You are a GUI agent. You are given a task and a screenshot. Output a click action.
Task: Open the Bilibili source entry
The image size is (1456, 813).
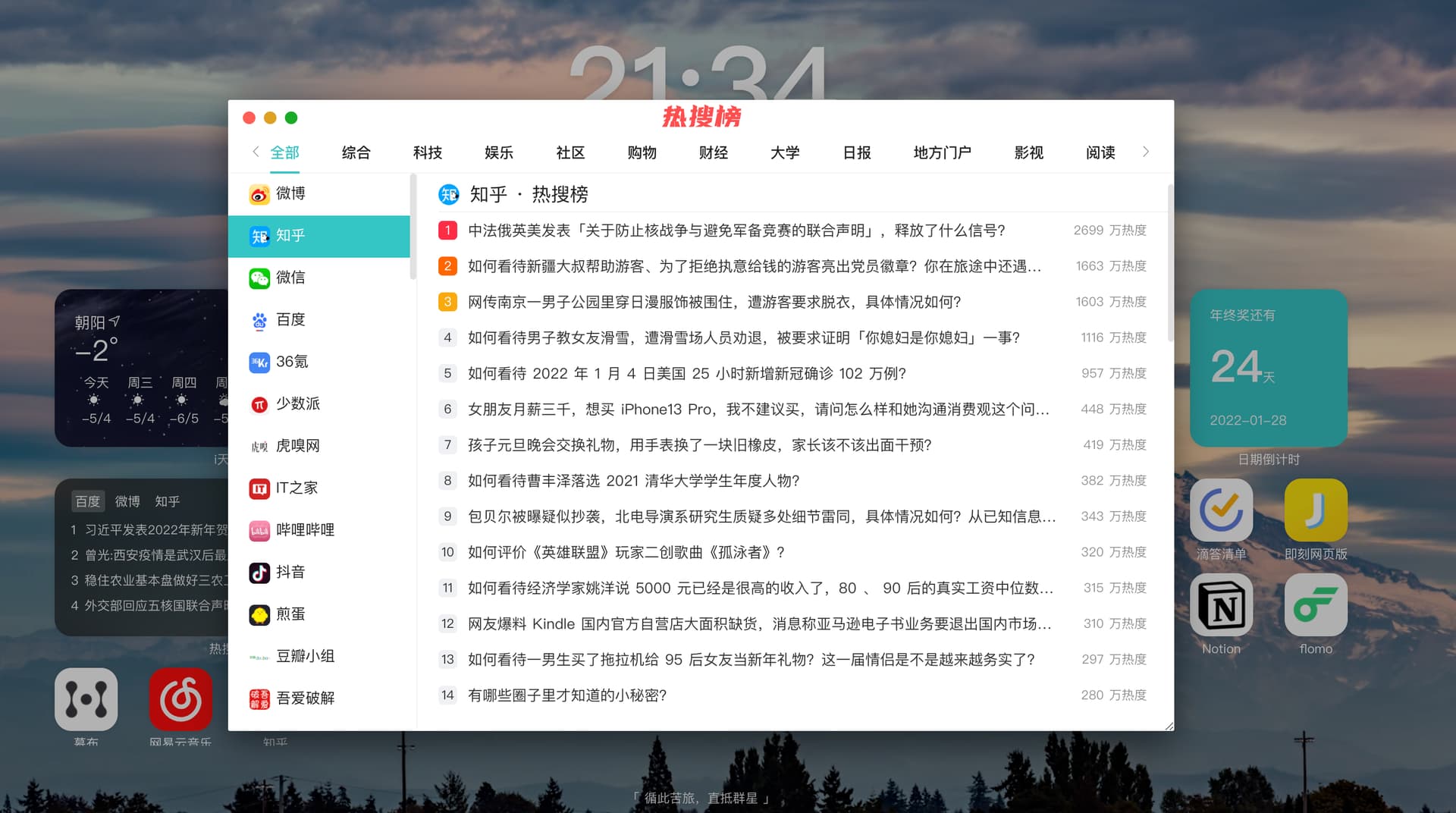tap(304, 530)
